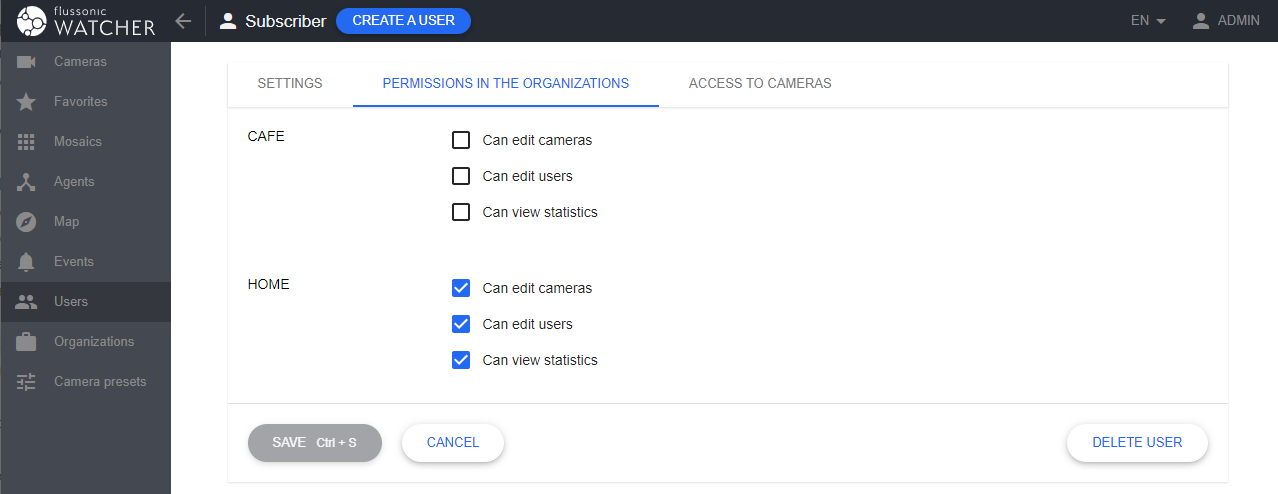This screenshot has height=494, width=1278.
Task: Click the admin profile avatar icon
Action: [1201, 21]
